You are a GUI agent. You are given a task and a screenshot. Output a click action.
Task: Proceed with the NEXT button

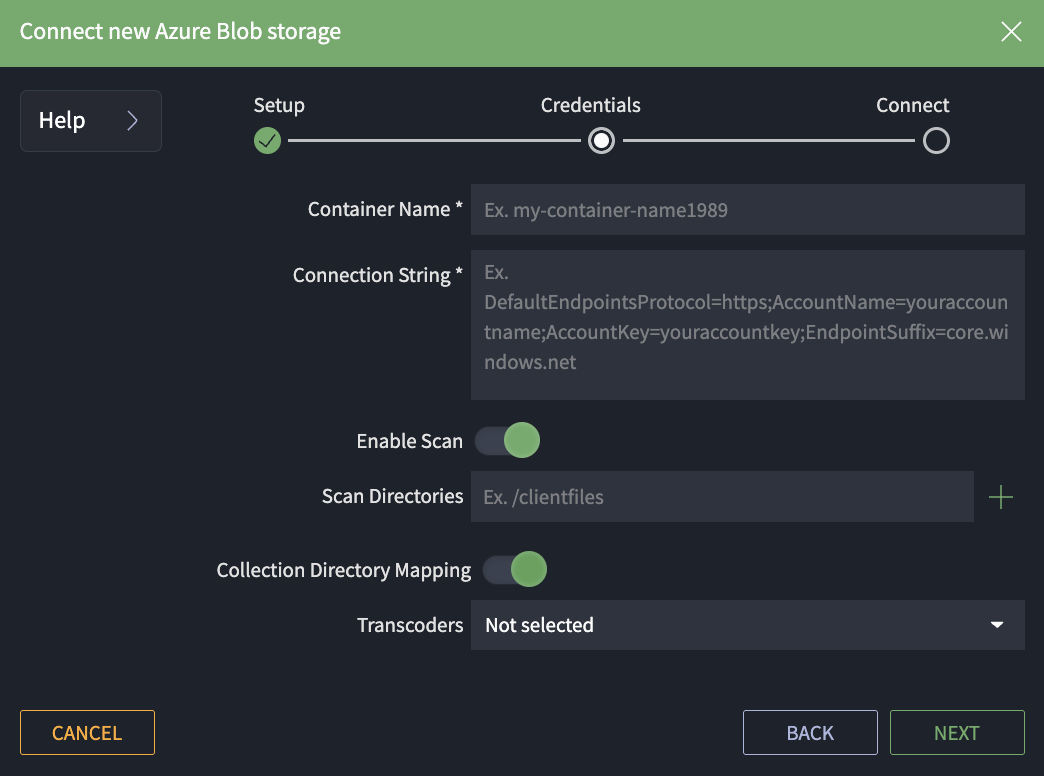point(957,733)
